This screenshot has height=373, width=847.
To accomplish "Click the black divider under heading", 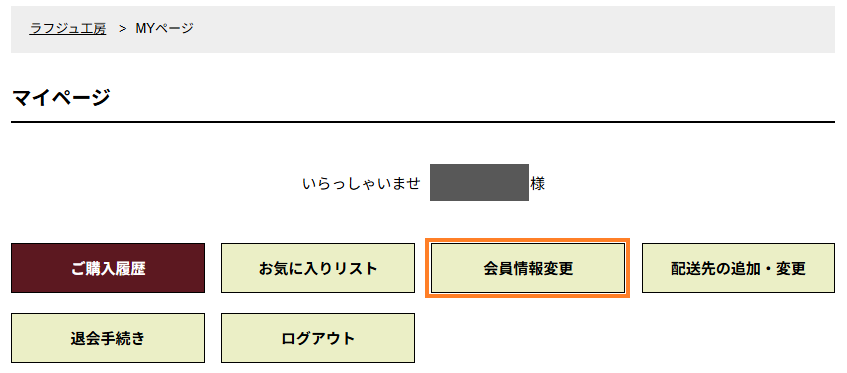I will tap(423, 122).
